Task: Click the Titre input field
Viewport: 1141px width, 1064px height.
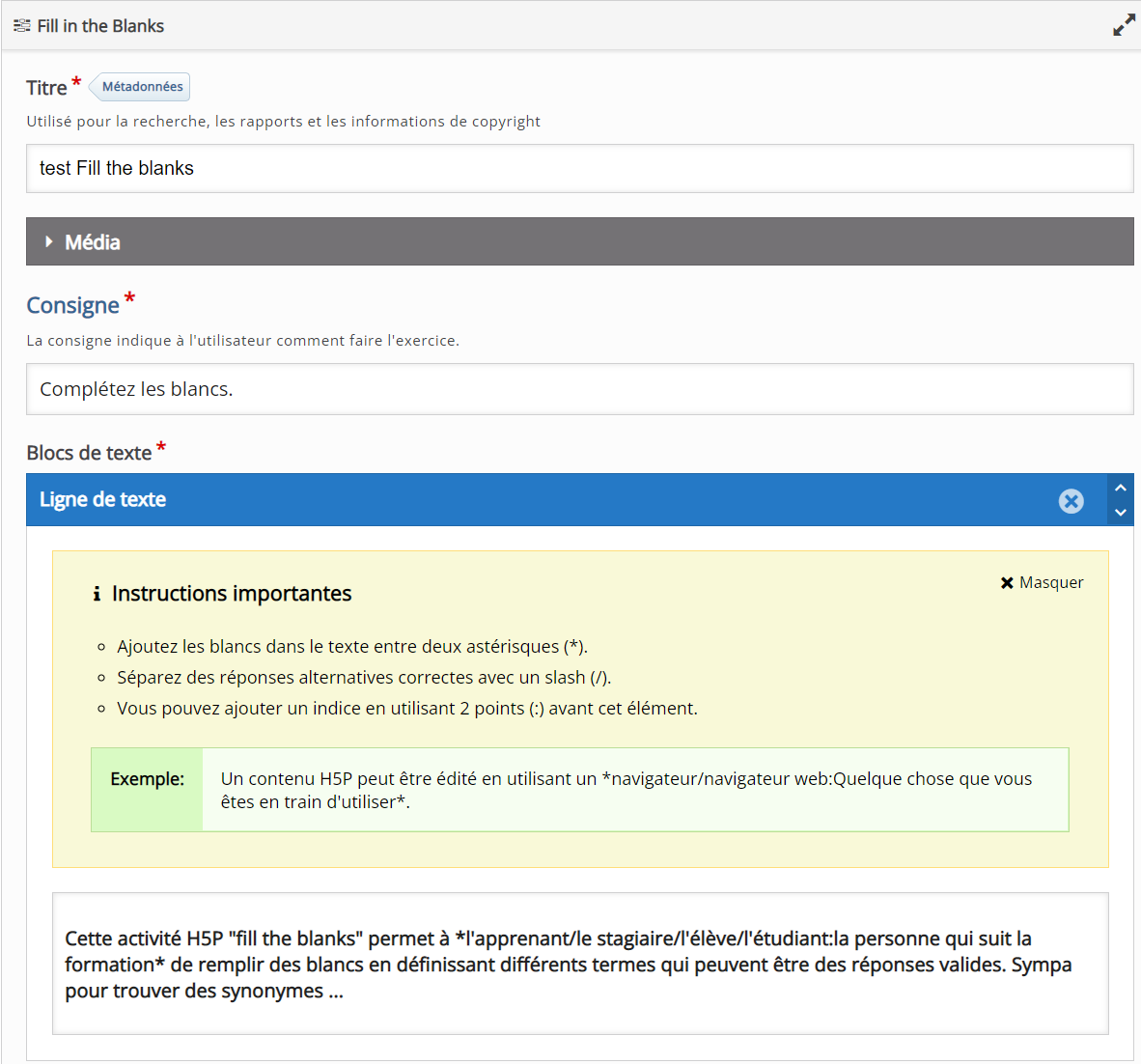Action: [x=580, y=168]
